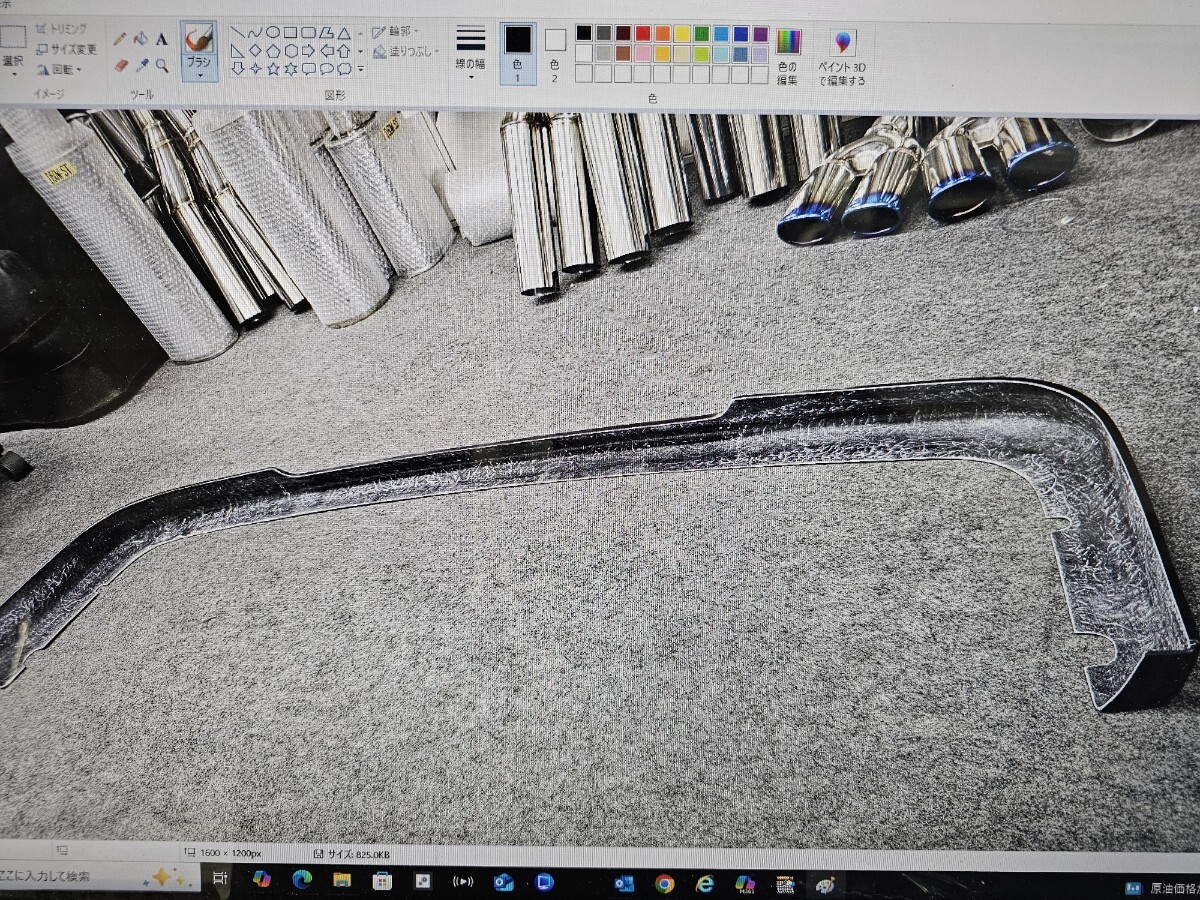The height and width of the screenshot is (900, 1200).
Task: Click the Paint app icon in taskbar
Action: click(825, 885)
